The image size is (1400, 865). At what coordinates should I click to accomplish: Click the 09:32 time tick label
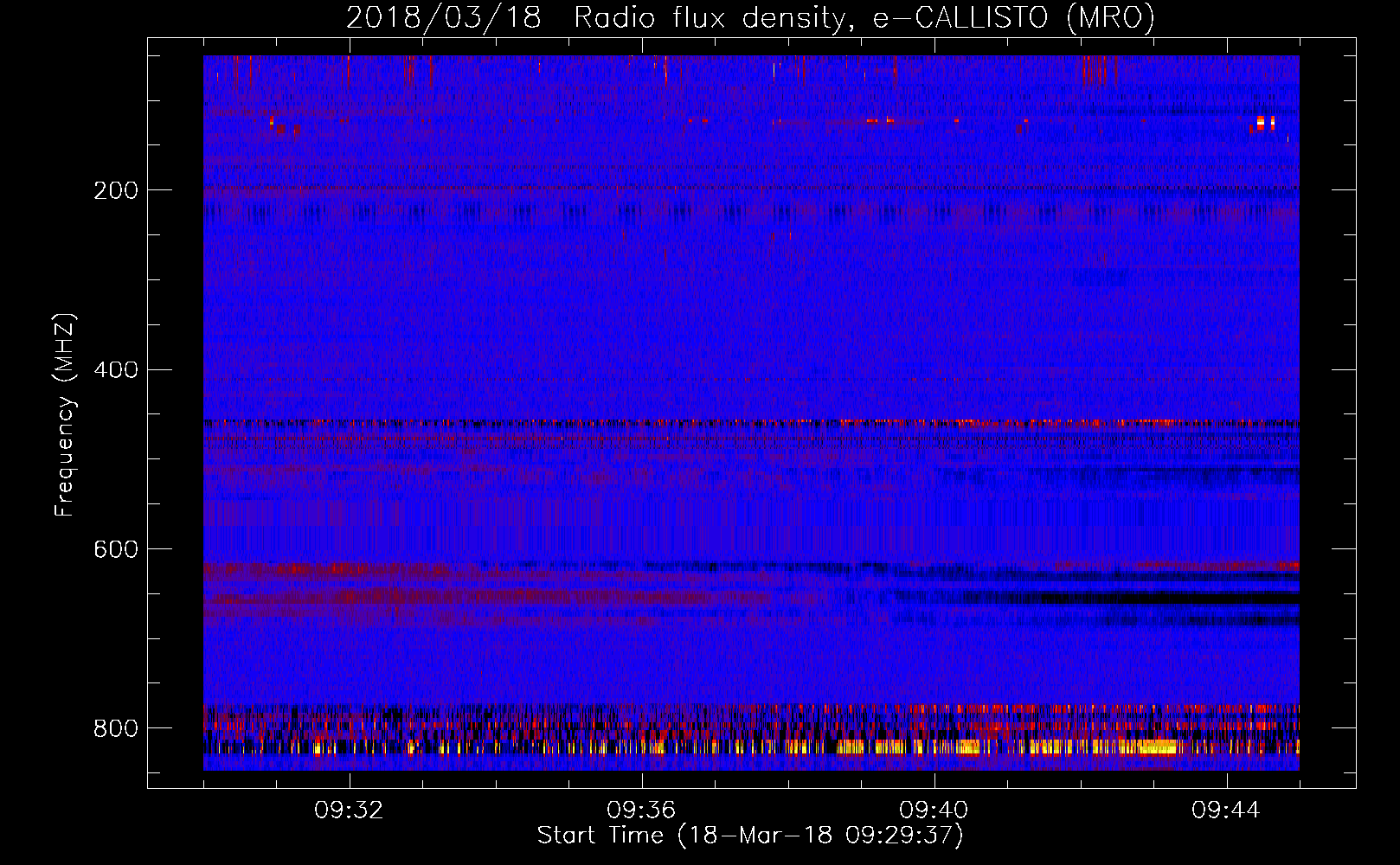[x=349, y=811]
